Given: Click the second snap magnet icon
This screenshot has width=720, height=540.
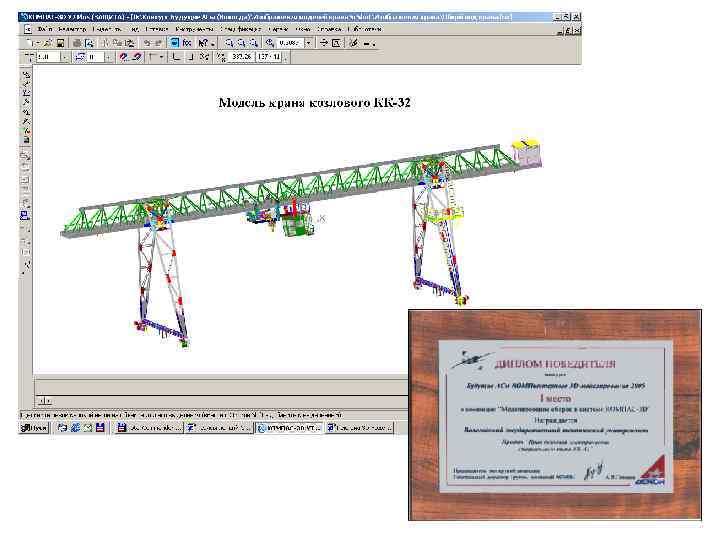Looking at the screenshot, I should 137,57.
